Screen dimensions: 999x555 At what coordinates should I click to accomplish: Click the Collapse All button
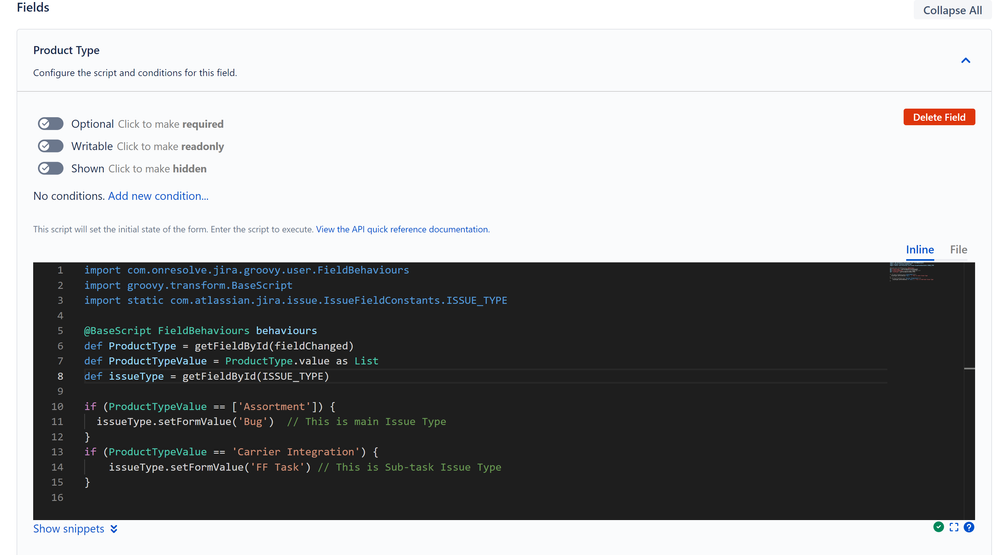tap(952, 10)
